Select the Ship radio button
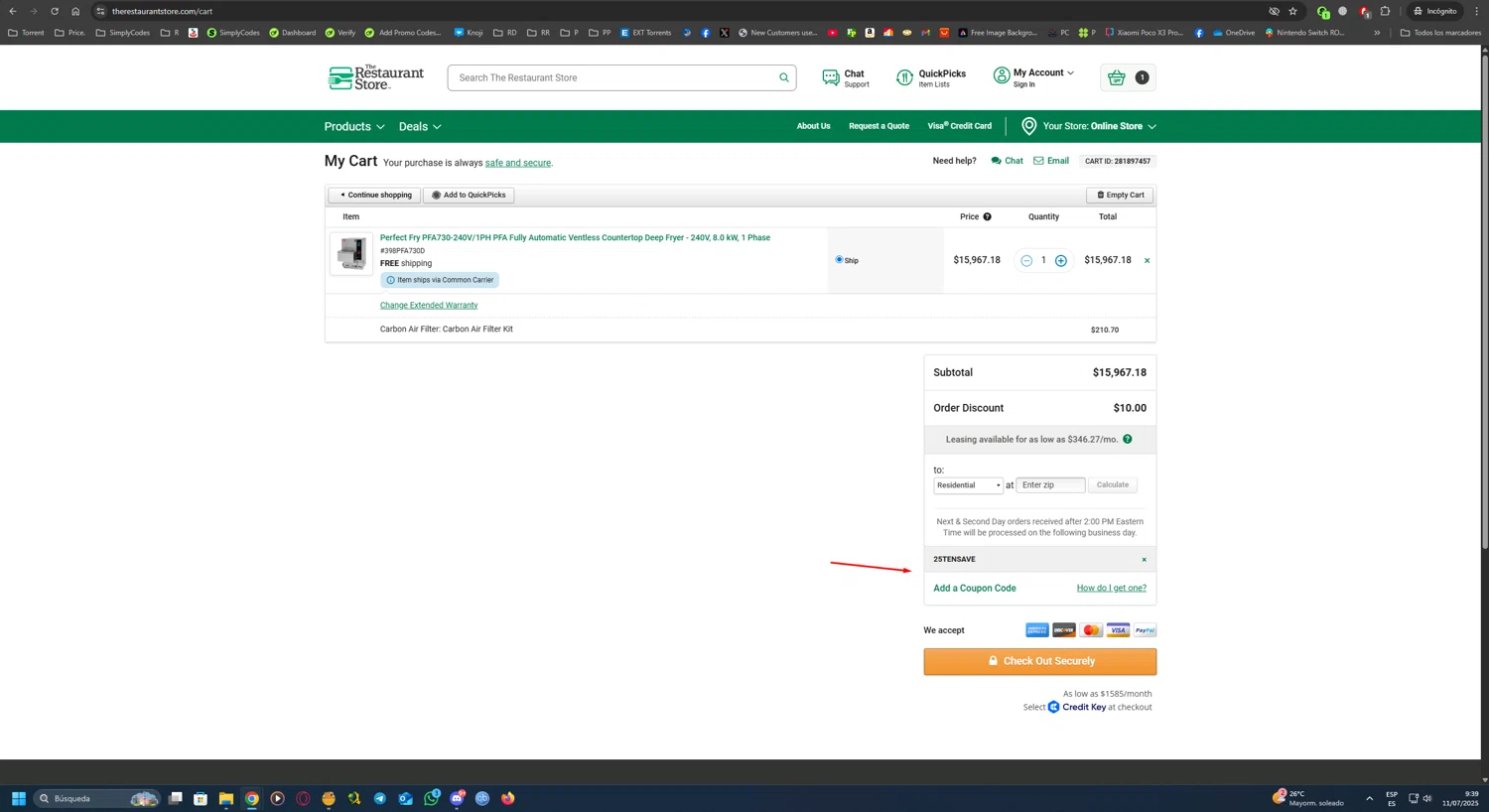The width and height of the screenshot is (1489, 812). coord(839,260)
